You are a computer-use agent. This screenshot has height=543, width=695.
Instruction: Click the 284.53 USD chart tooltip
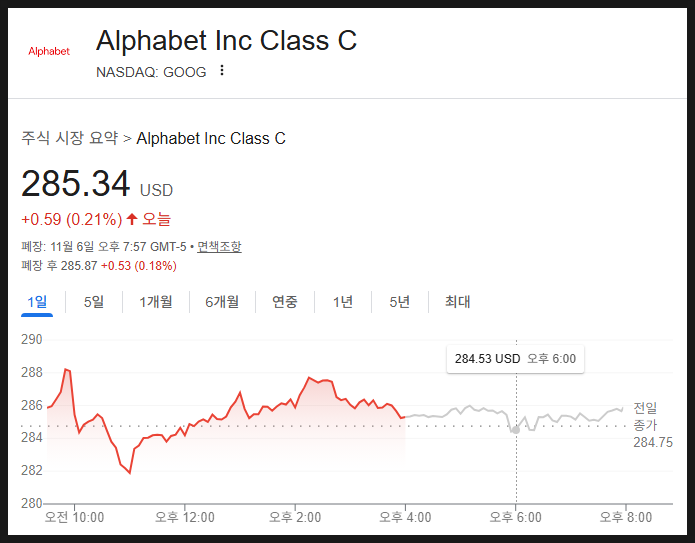(x=515, y=359)
